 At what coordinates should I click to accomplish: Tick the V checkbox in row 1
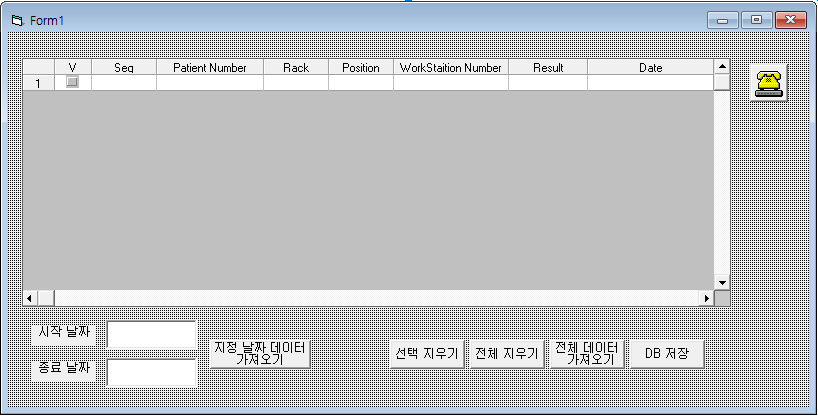(72, 82)
